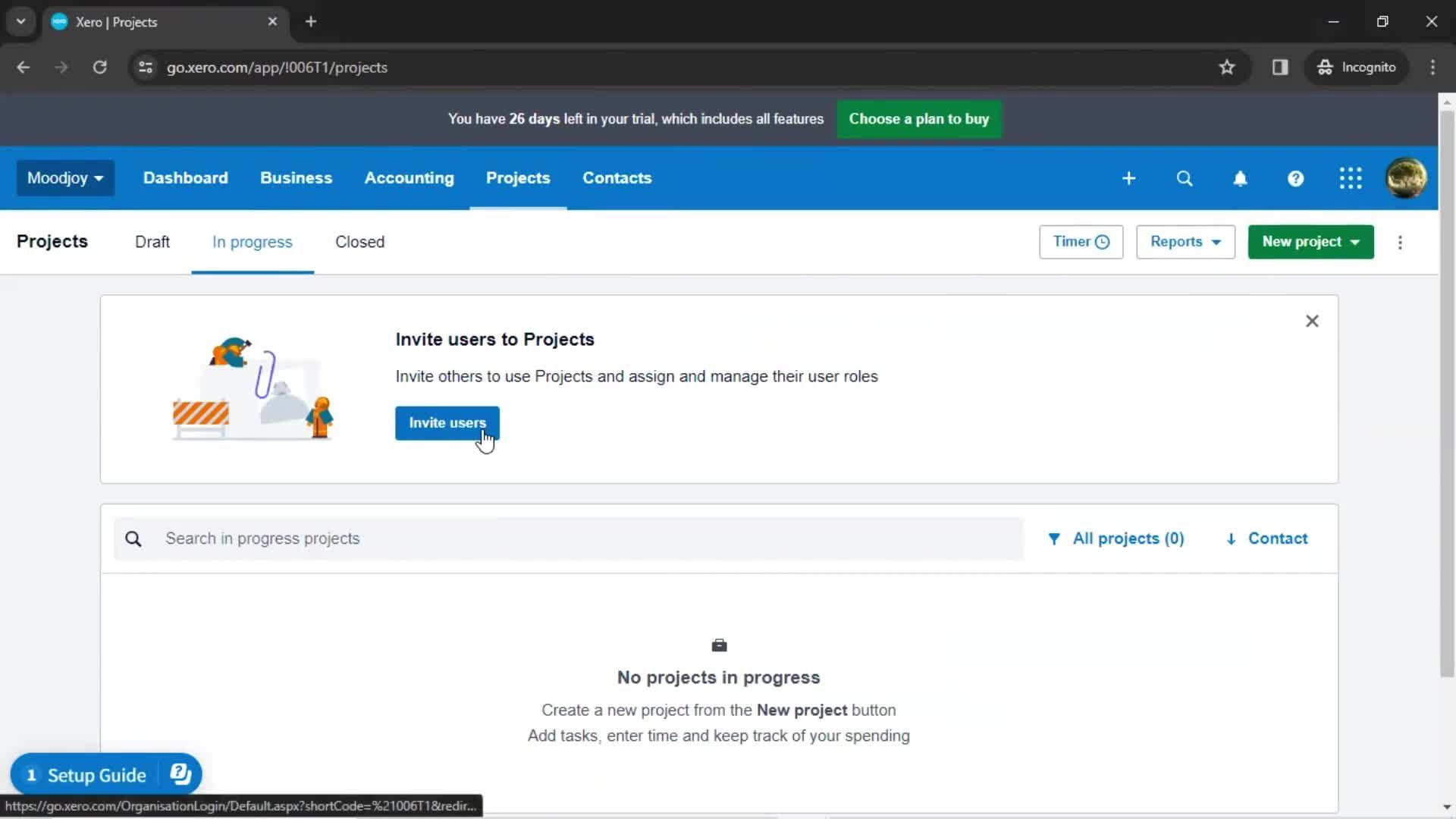The height and width of the screenshot is (819, 1456).
Task: Open the All projects (0) filter
Action: click(1116, 539)
